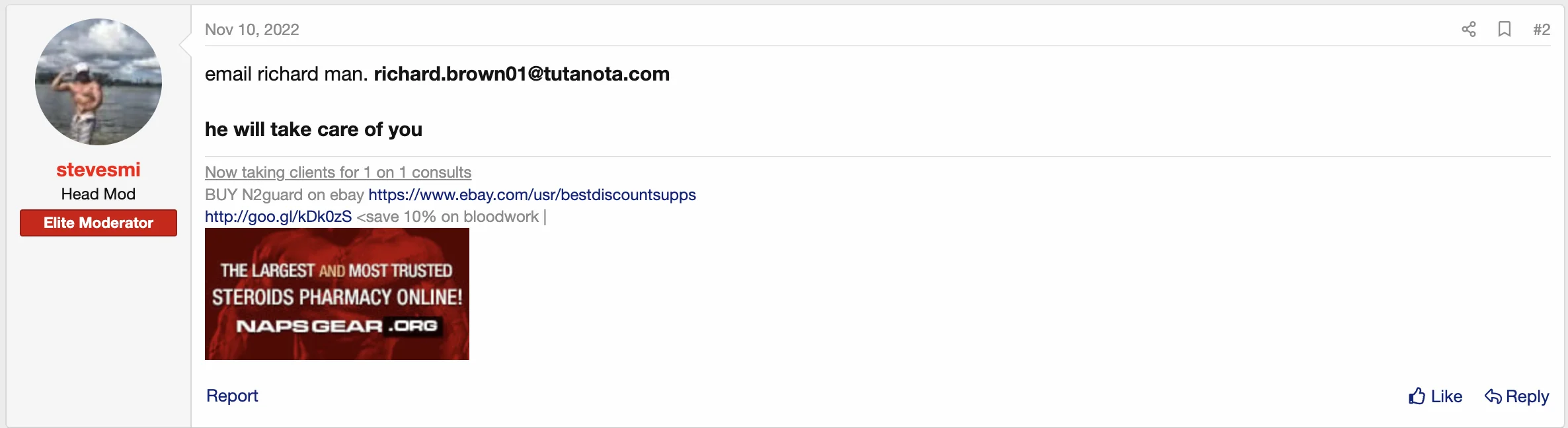Open the ebay bestdiscountsupps store link
The height and width of the screenshot is (428, 1568).
531,195
